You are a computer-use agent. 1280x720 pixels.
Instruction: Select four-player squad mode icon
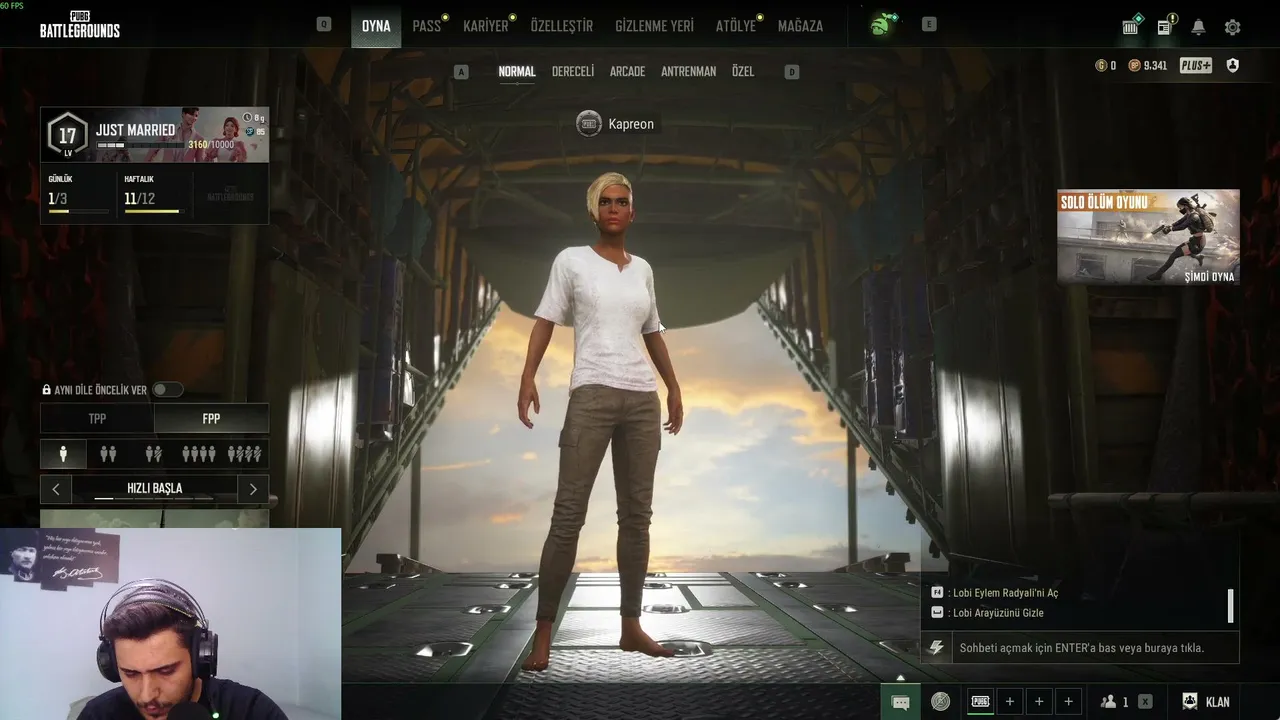click(198, 454)
